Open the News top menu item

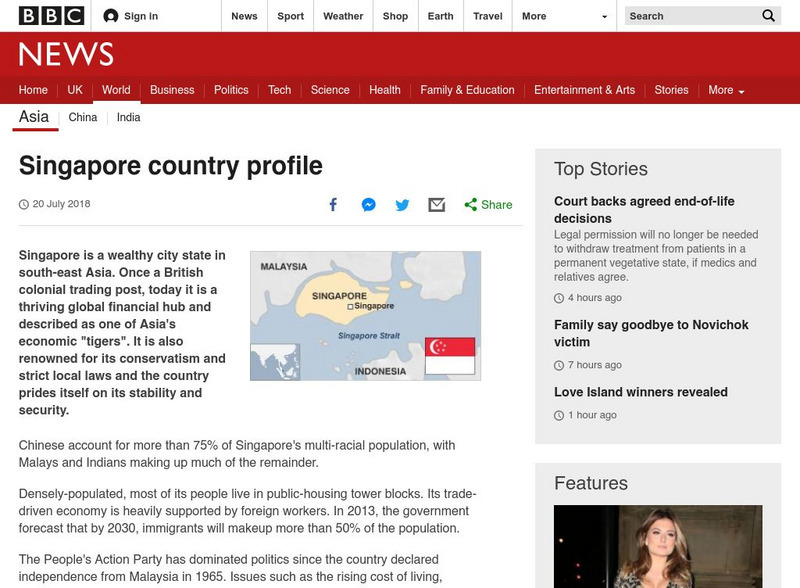(x=244, y=16)
